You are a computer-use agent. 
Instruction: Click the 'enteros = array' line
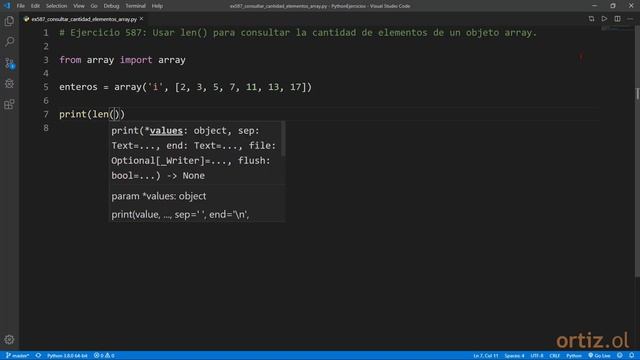point(185,87)
